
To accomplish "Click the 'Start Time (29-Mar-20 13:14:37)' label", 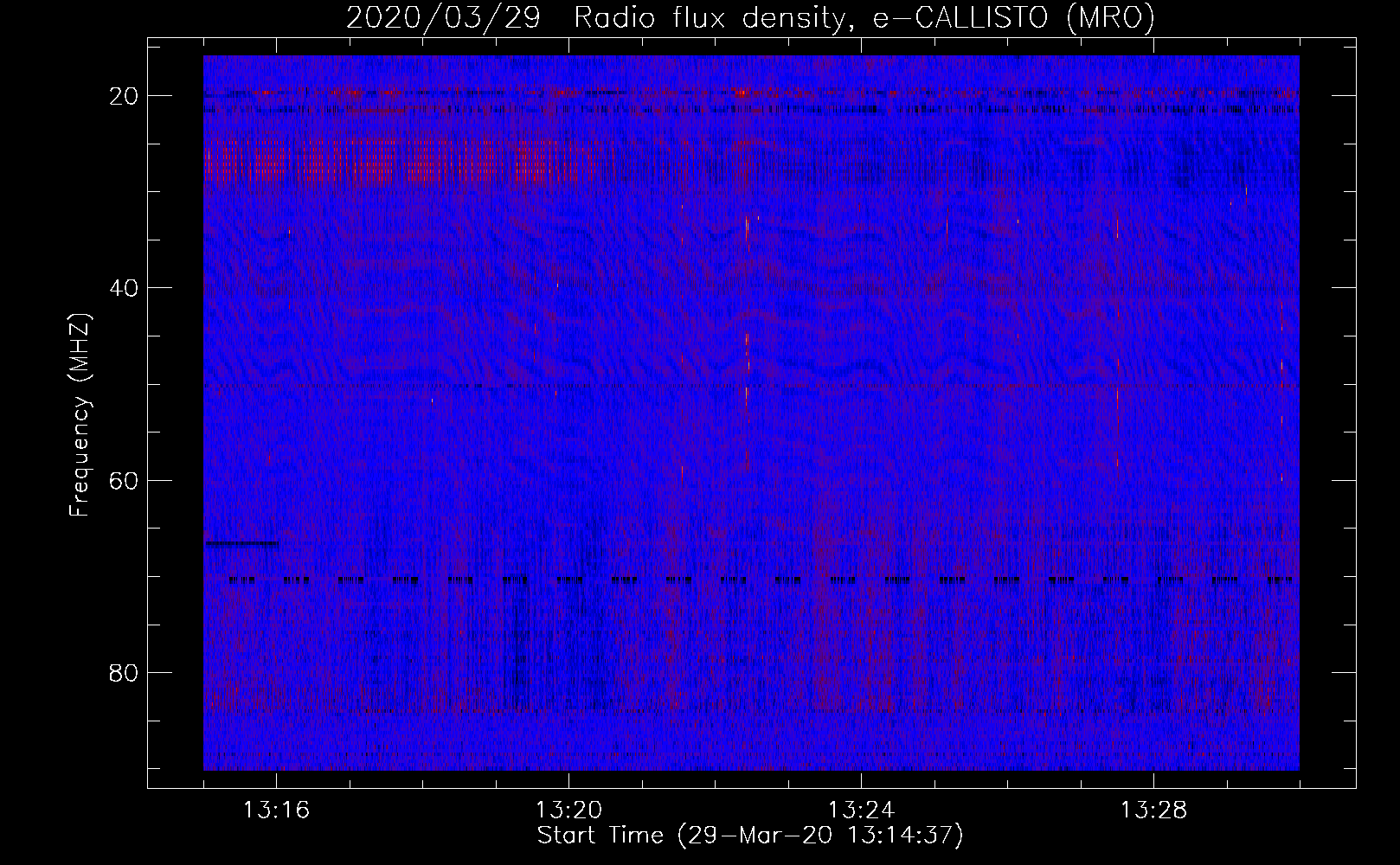I will tap(750, 836).
